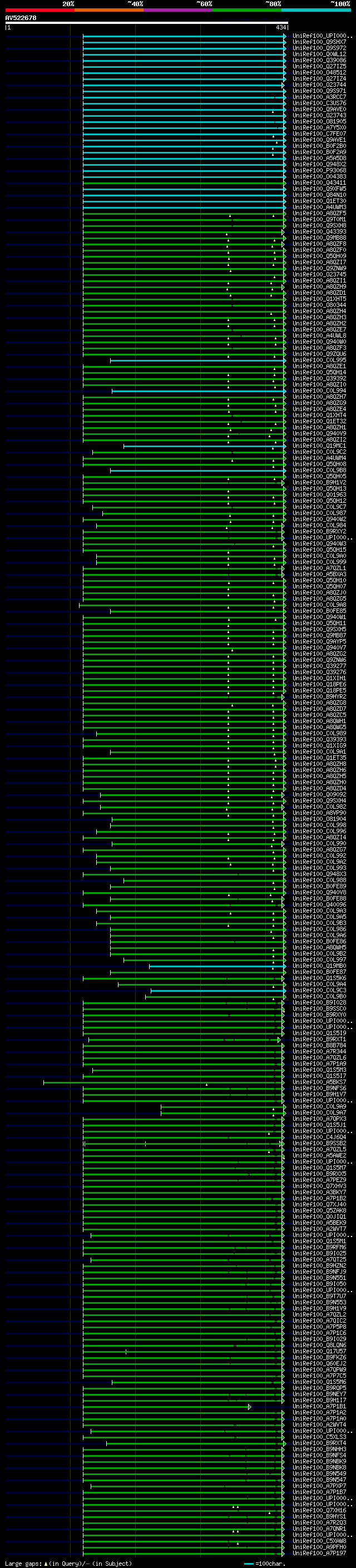The width and height of the screenshot is (356, 1568).
Task: Select hit label UniRef100_C5XAW8
Action: coord(319,1541)
